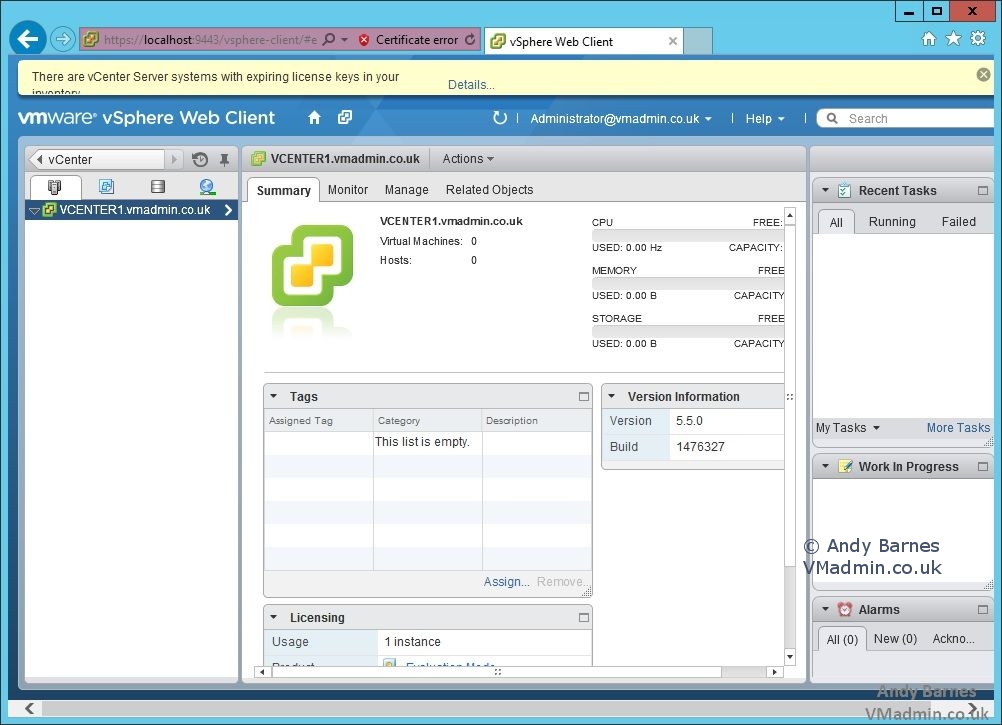1002x725 pixels.
Task: Click the Home icon in the navigation bar
Action: point(314,118)
